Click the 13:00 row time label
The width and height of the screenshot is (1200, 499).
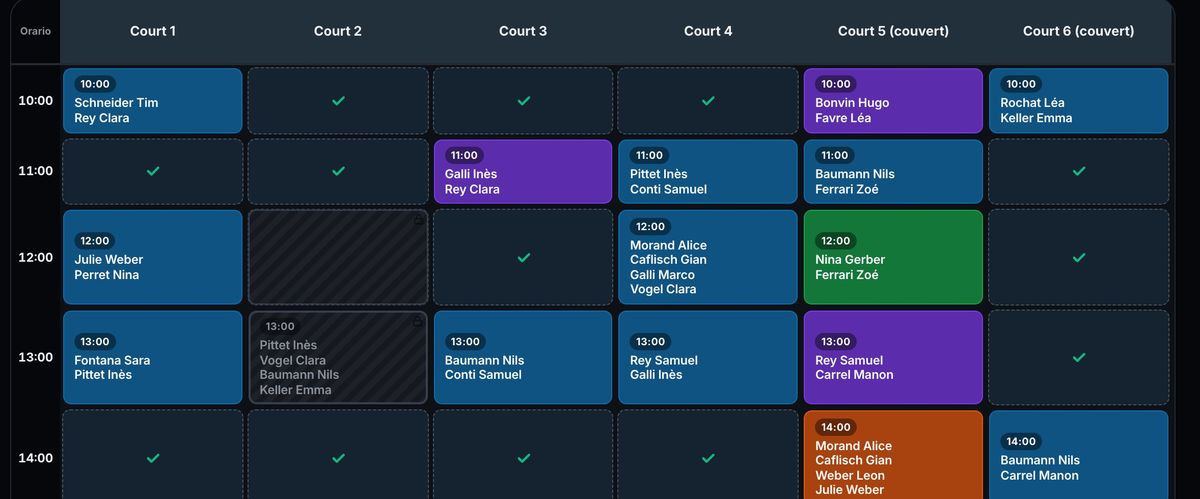[35, 357]
